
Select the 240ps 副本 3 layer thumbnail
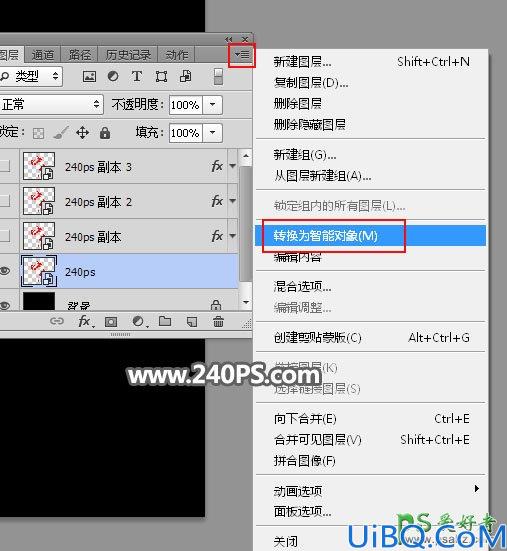click(39, 166)
